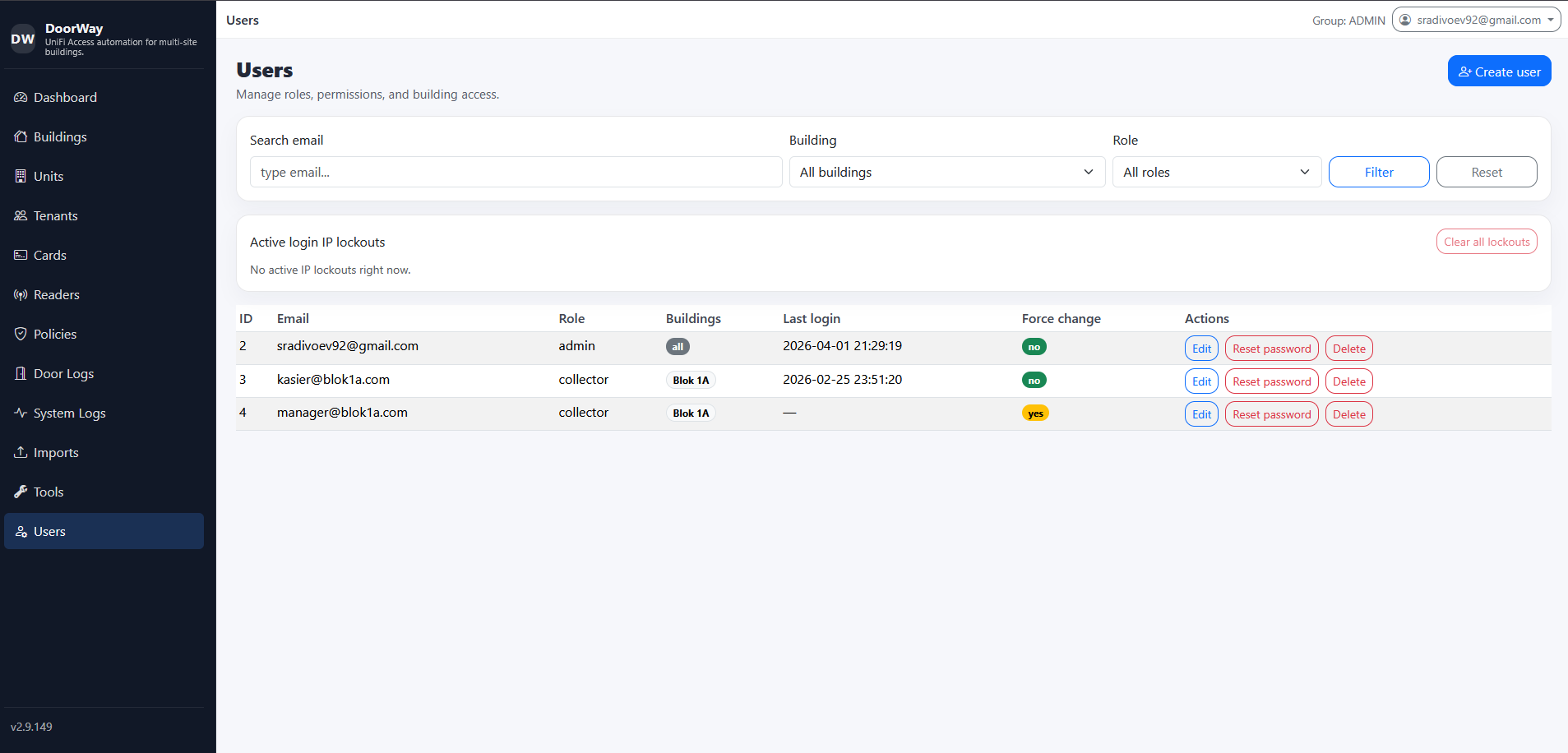Expand the All buildings dropdown
The width and height of the screenshot is (1568, 753).
tap(946, 172)
